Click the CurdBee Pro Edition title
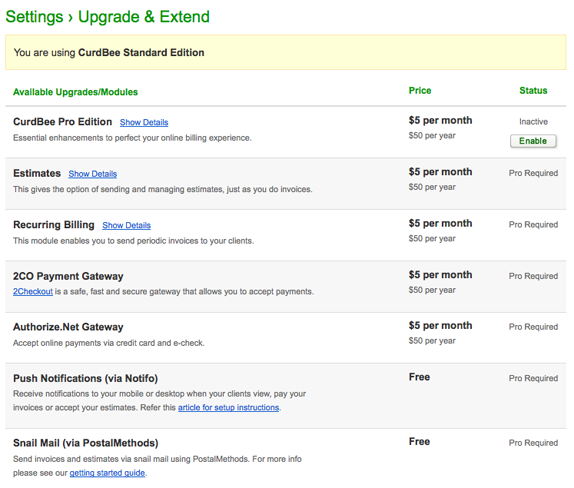Screen dimensions: 574x488 [x=63, y=122]
